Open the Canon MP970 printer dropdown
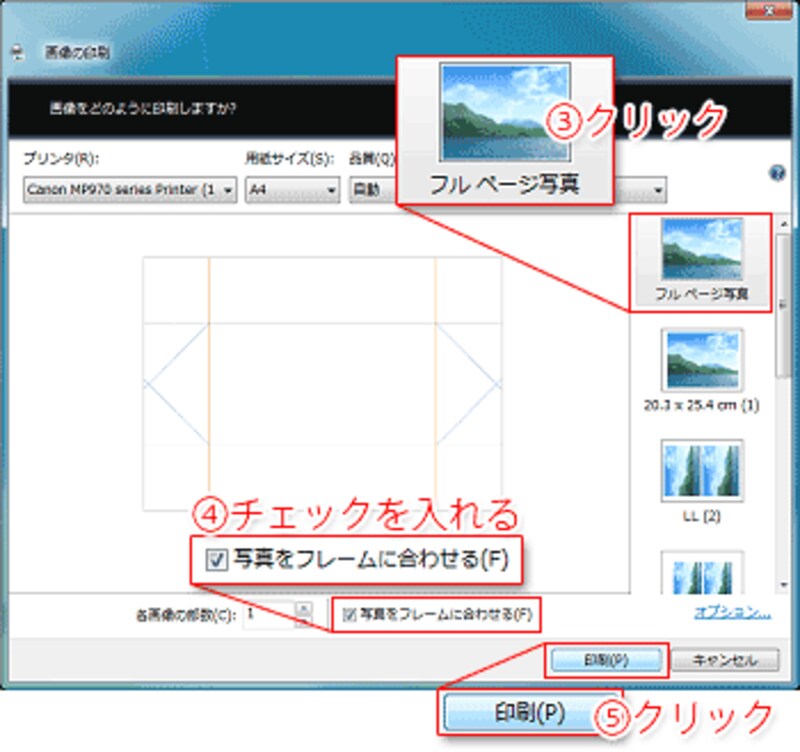Screen dimensions: 800x752 (130, 190)
